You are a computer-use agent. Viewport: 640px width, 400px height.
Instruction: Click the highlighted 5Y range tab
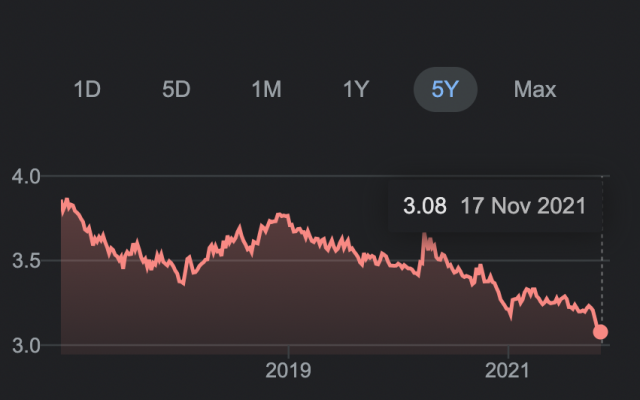[x=445, y=89]
